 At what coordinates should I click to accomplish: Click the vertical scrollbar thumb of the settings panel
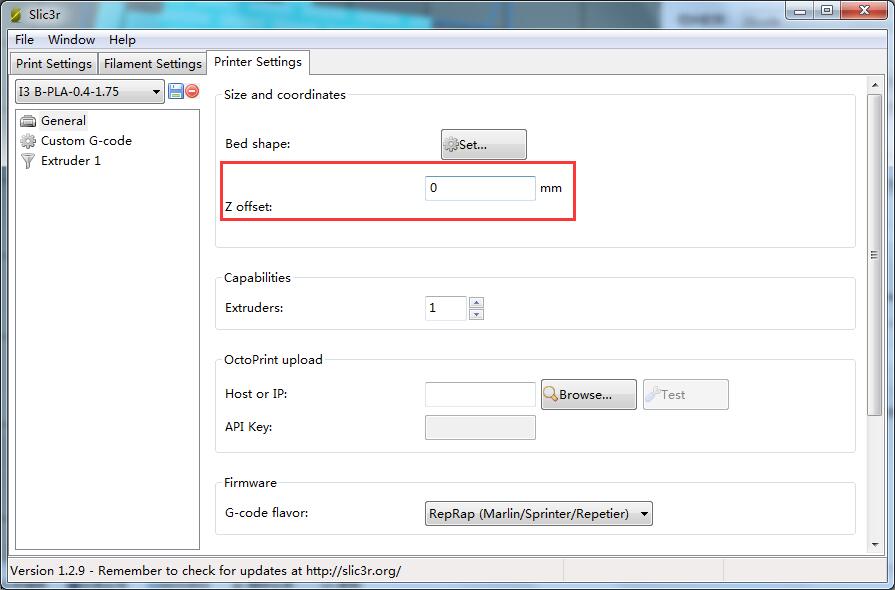(x=874, y=254)
